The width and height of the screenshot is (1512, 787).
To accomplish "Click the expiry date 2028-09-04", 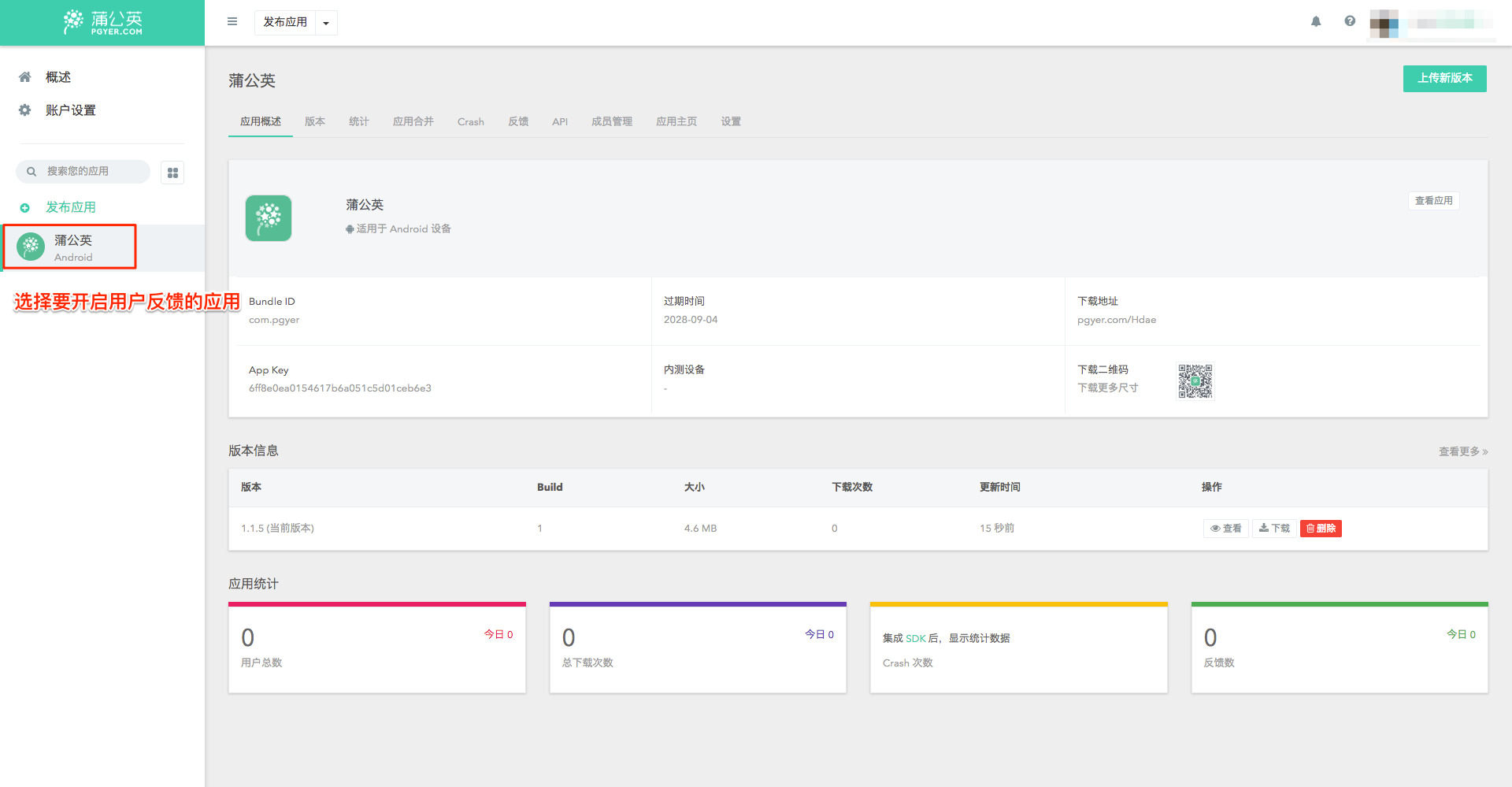I will click(x=691, y=320).
